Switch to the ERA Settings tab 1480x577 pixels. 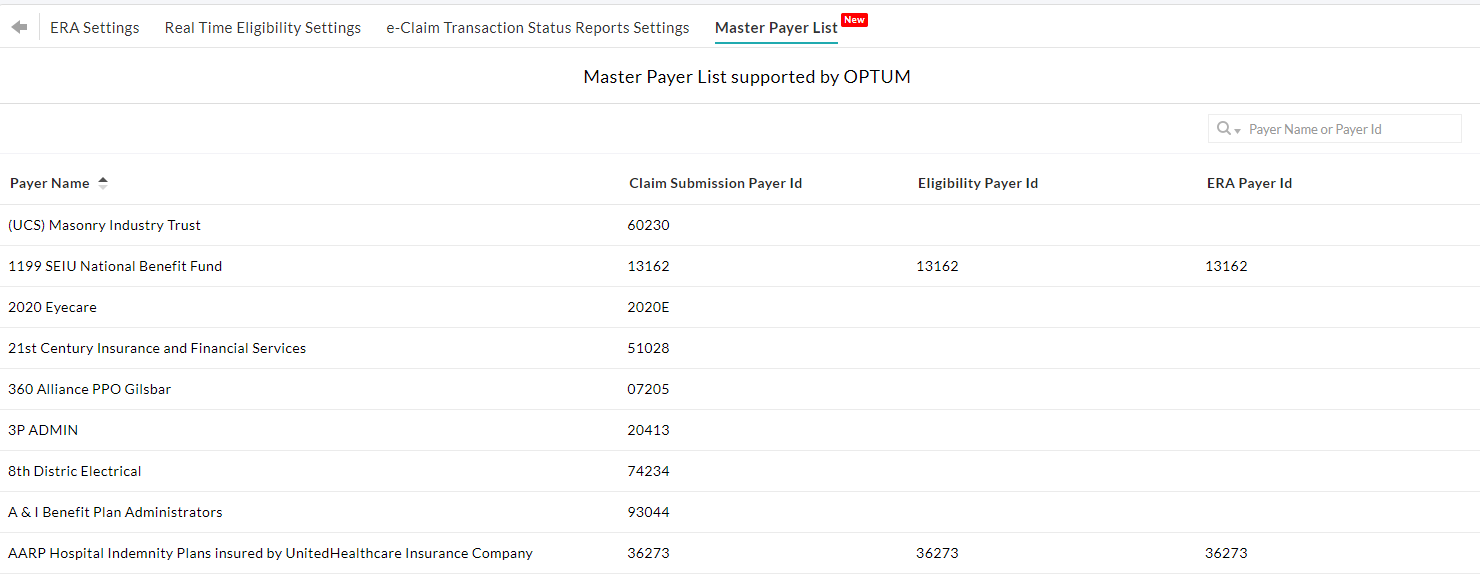coord(95,27)
